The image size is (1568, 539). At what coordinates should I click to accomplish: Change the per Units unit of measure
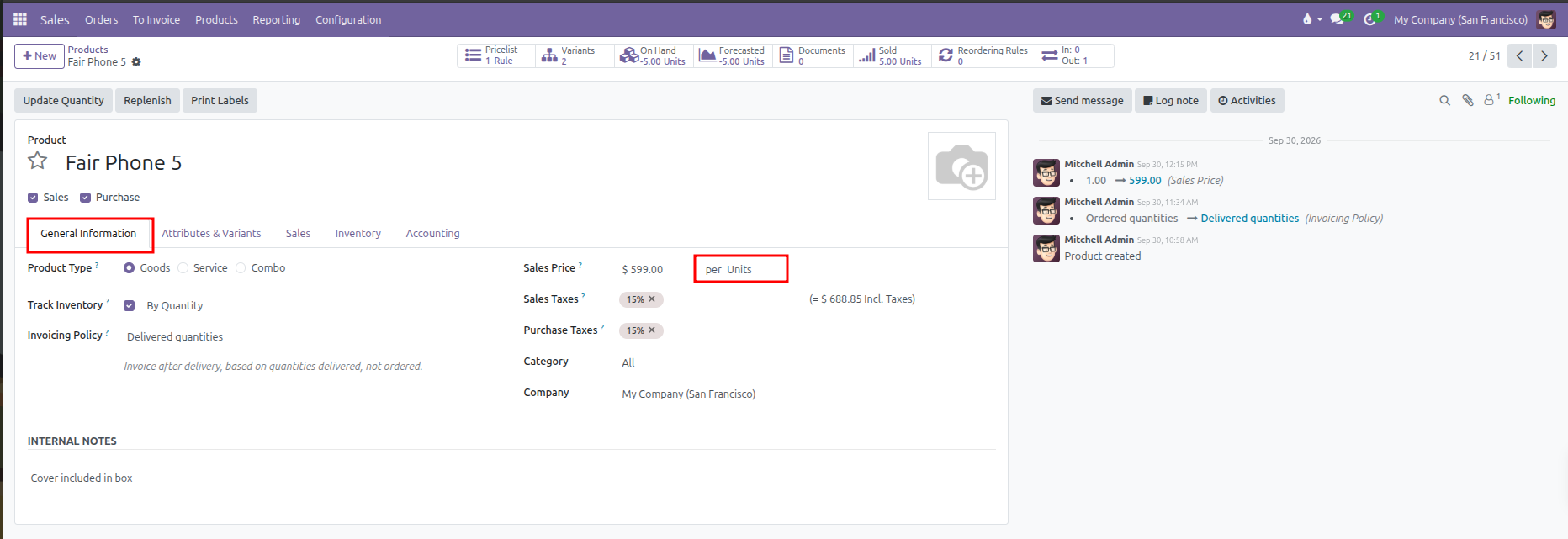741,269
